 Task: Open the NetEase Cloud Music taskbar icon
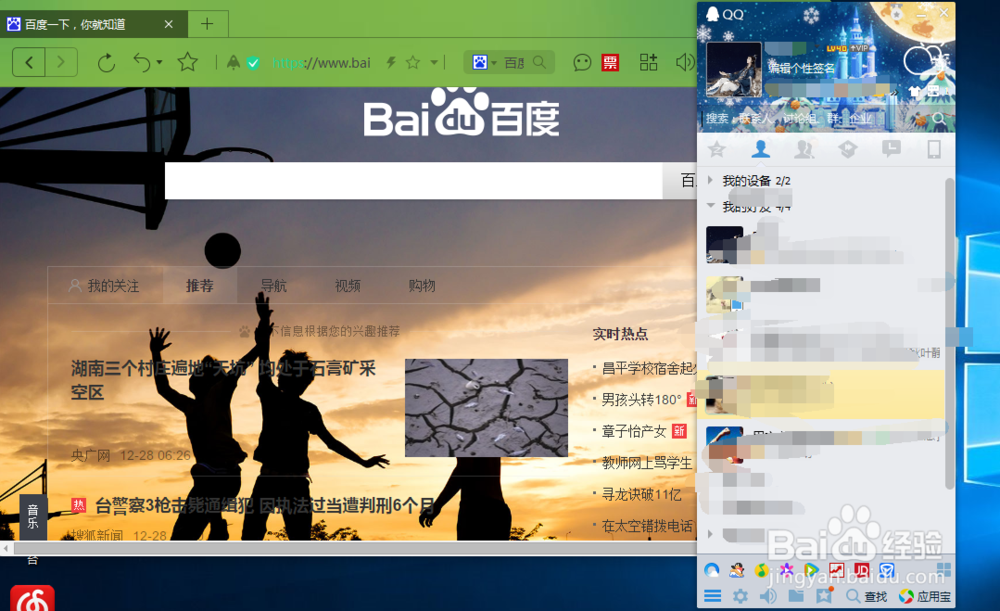(x=32, y=598)
